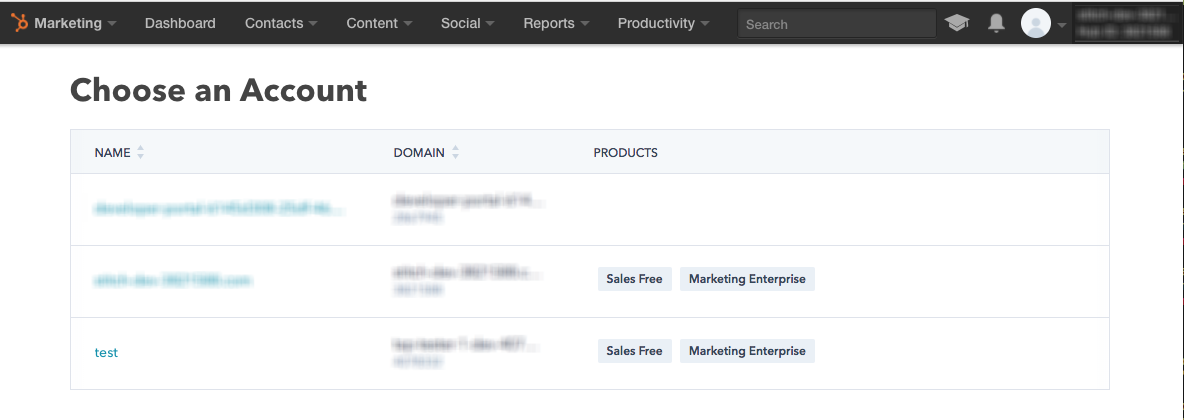
Task: Open the notifications bell
Action: pyautogui.click(x=996, y=23)
